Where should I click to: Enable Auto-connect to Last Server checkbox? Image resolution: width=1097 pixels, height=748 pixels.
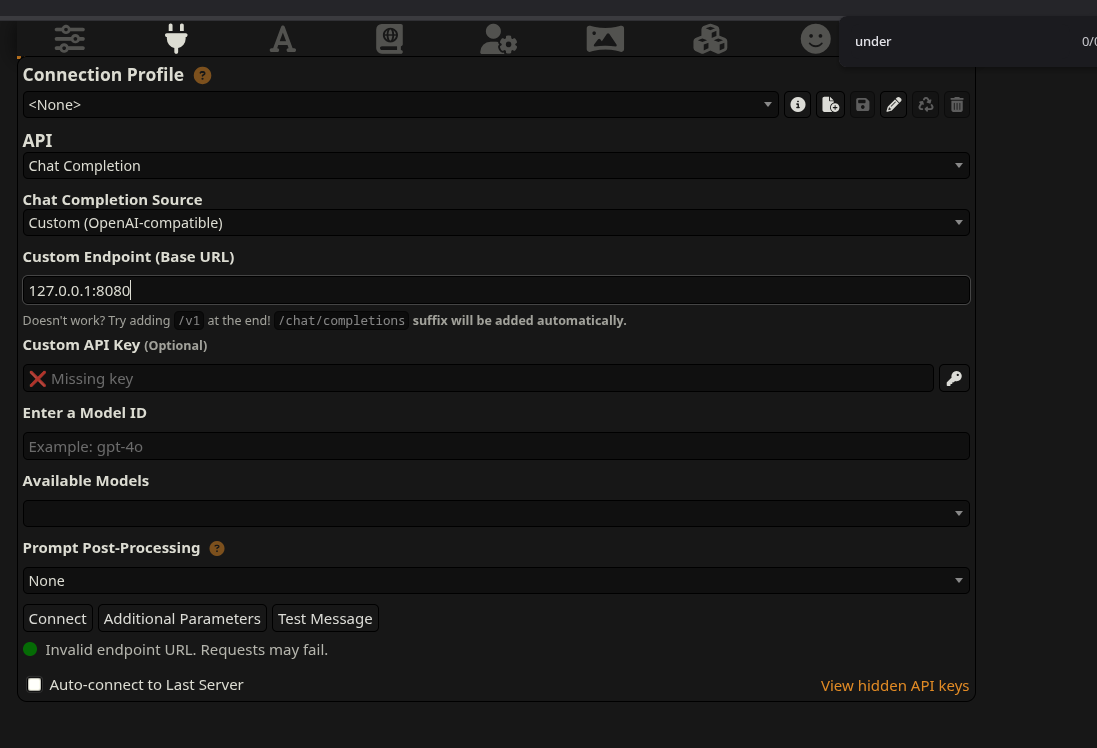pos(34,684)
